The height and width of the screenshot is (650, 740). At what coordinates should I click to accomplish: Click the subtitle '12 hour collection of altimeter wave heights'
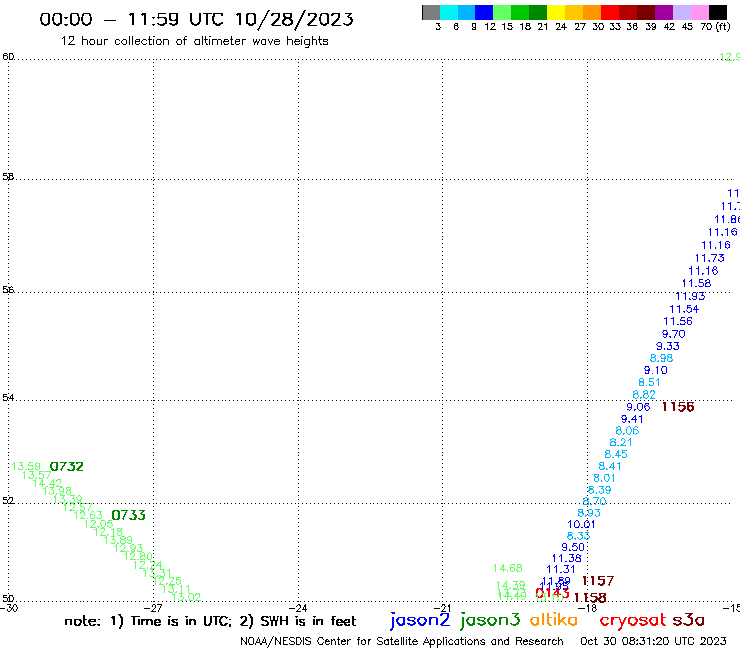point(194,41)
